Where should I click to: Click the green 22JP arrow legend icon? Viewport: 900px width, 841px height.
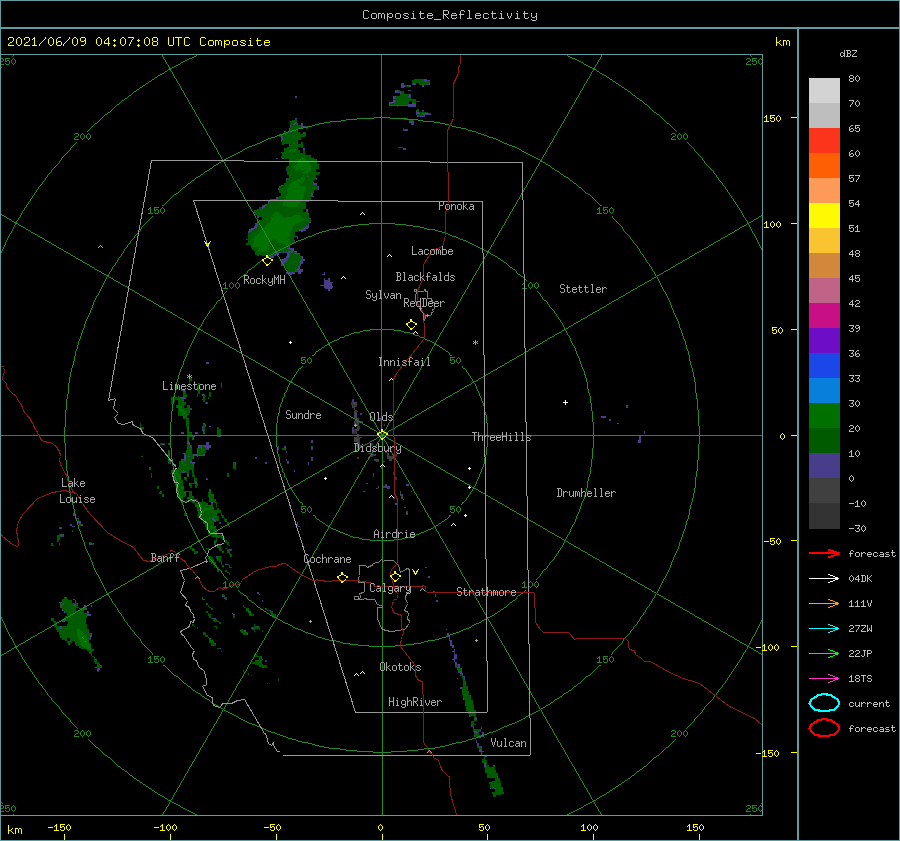point(824,653)
